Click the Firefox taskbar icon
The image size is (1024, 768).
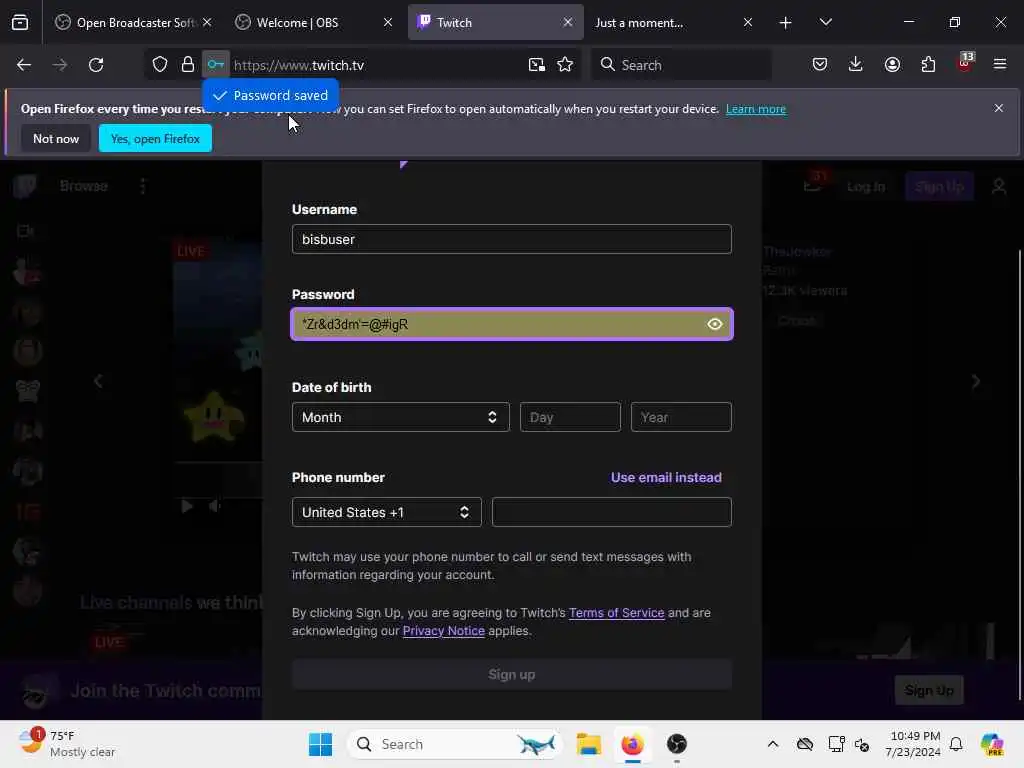point(632,744)
